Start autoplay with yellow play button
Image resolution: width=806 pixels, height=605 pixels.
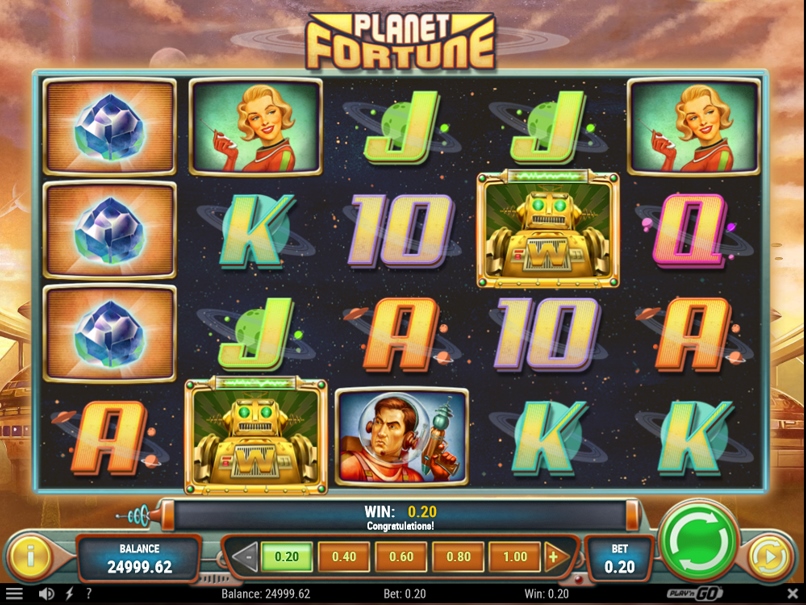[x=770, y=556]
